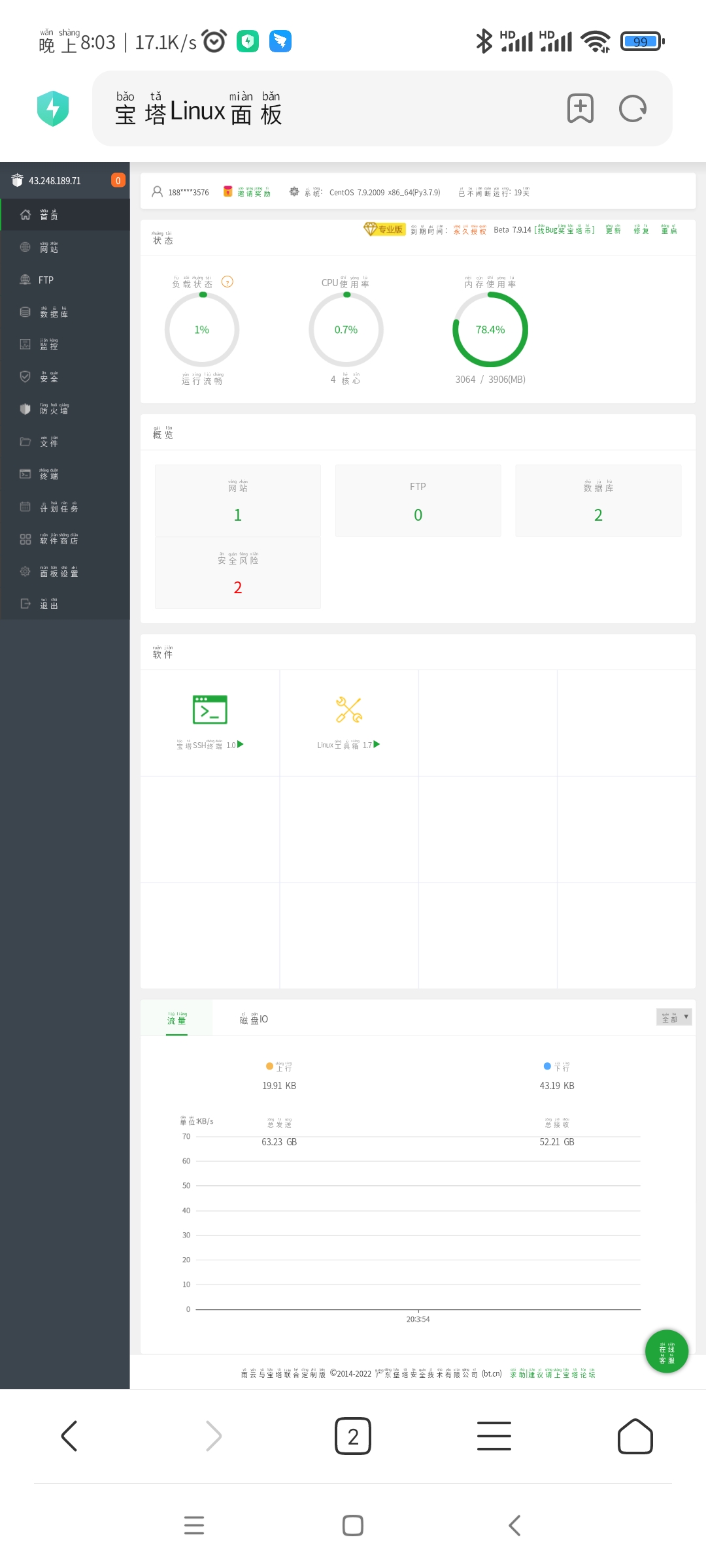Click the 78.4% memory usage gauge
Screen dimensions: 706x1568
click(x=490, y=329)
